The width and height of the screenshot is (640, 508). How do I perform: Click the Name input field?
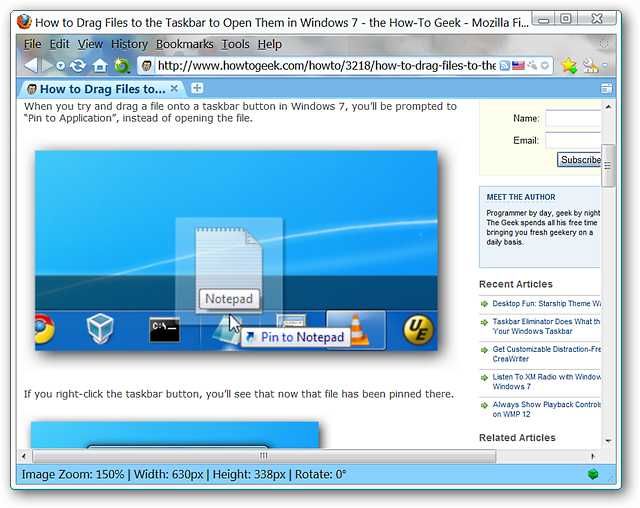pos(573,118)
